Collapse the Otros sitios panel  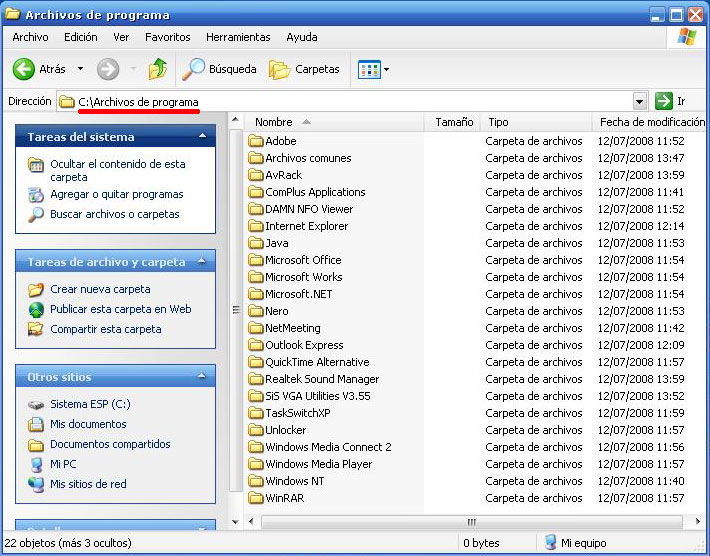(202, 376)
